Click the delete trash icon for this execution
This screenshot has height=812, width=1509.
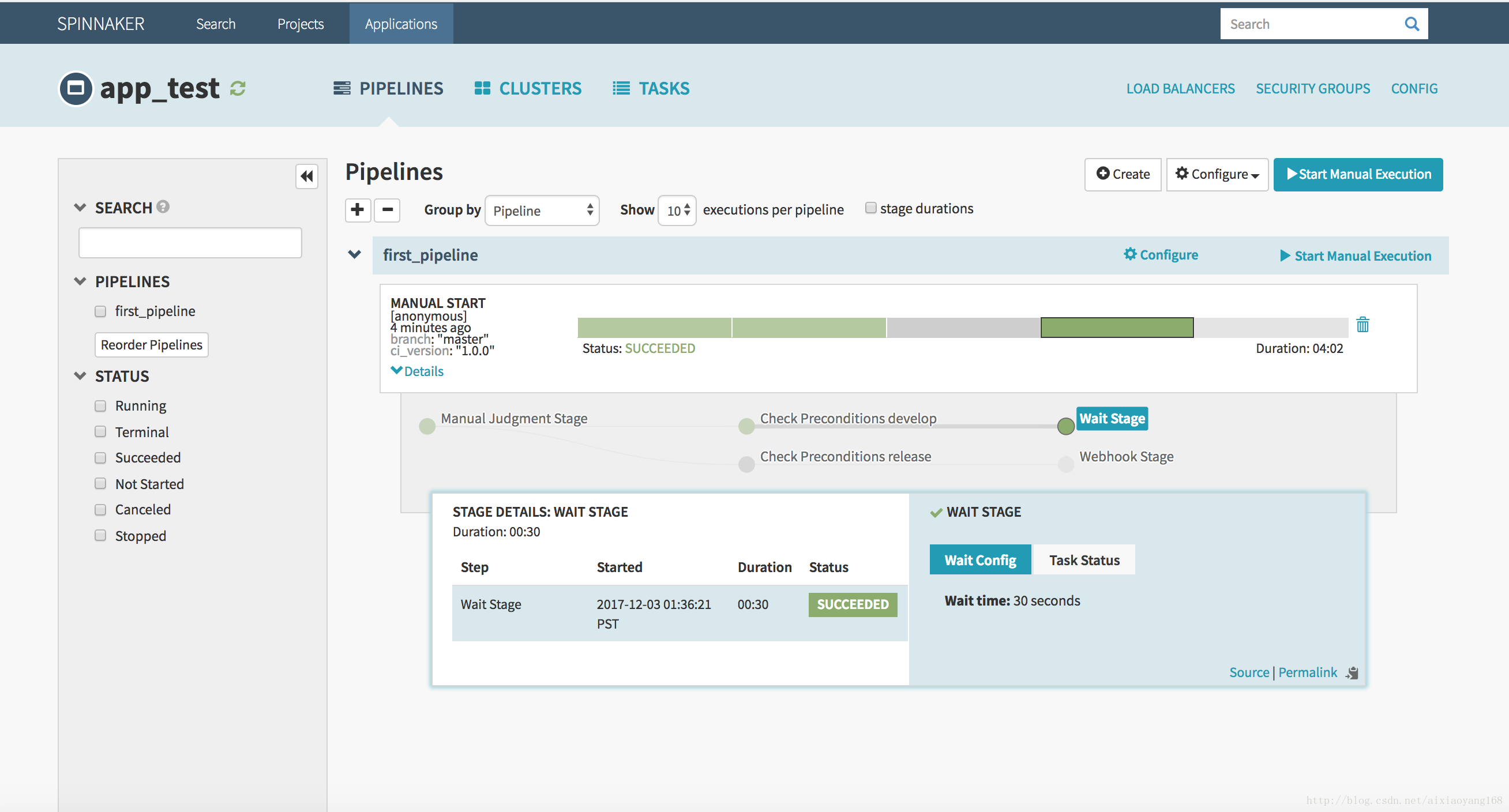tap(1363, 325)
